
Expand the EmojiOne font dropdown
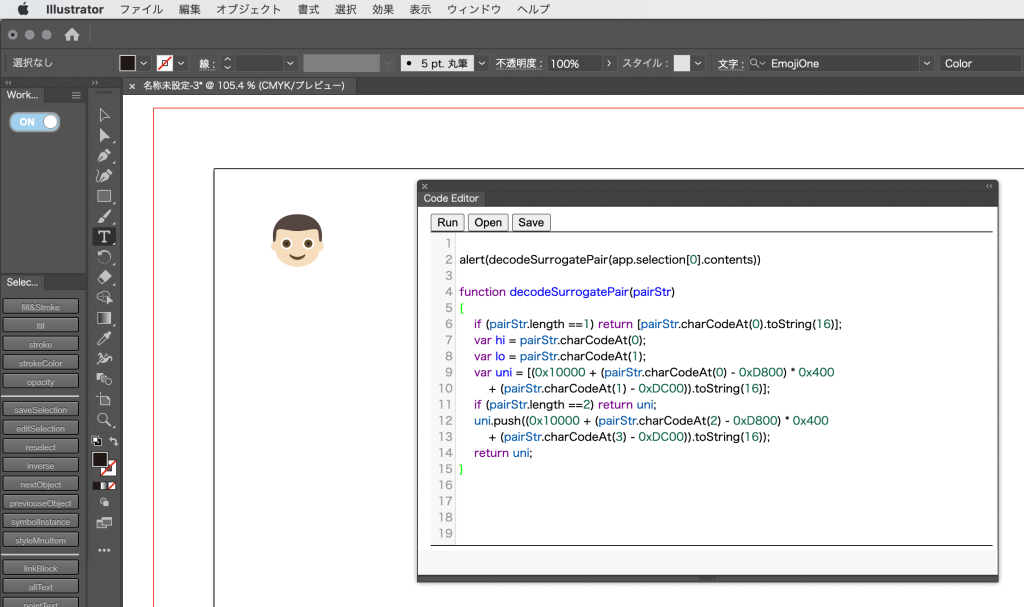pos(926,63)
